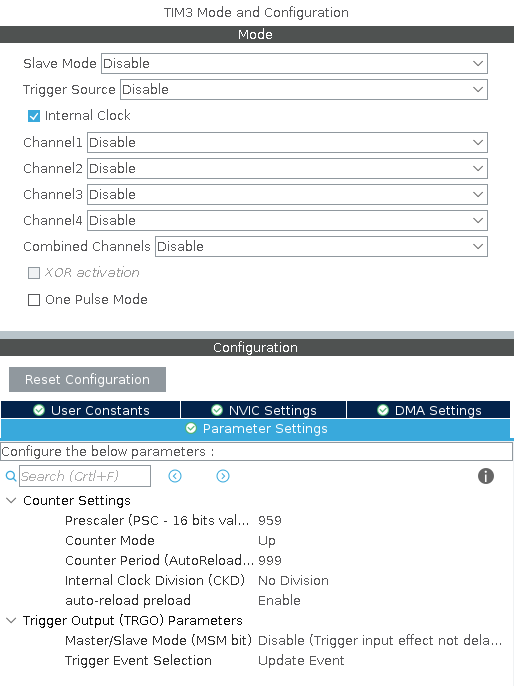Click the DMA Settings green check icon

click(x=383, y=410)
